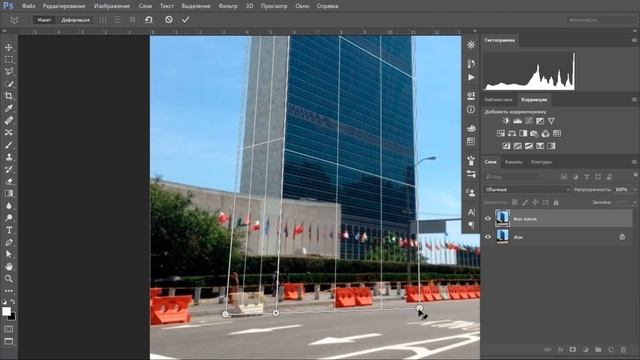Open the Layers panel flyout menu
Viewport: 640px width, 360px height.
[634, 162]
